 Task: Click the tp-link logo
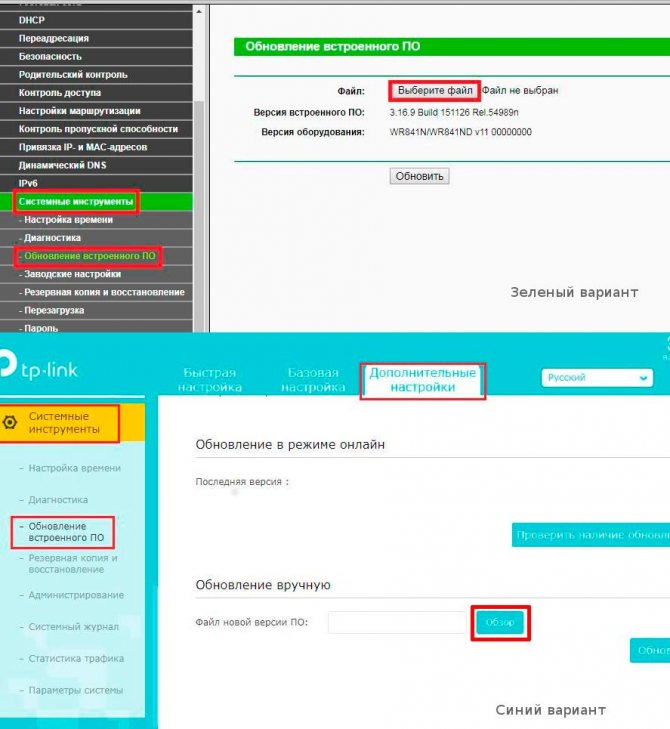pos(39,366)
